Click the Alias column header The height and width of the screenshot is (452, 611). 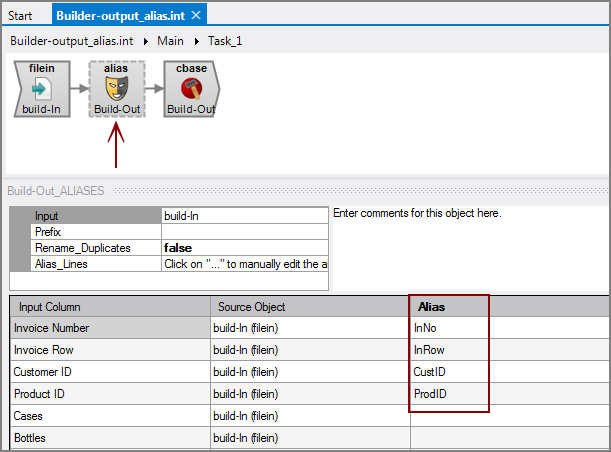pyautogui.click(x=449, y=307)
